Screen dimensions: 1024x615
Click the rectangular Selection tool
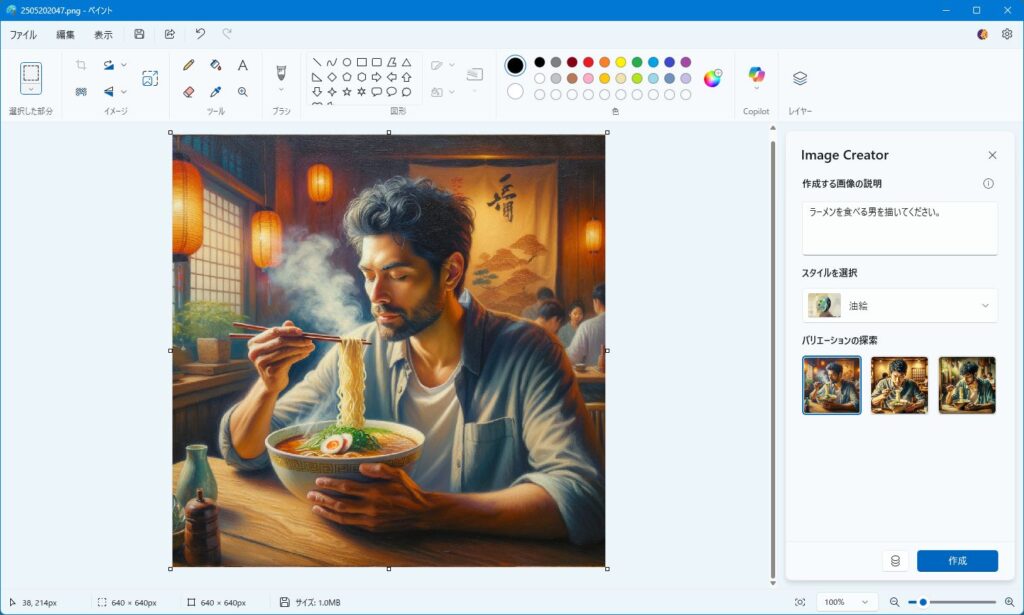(x=31, y=73)
